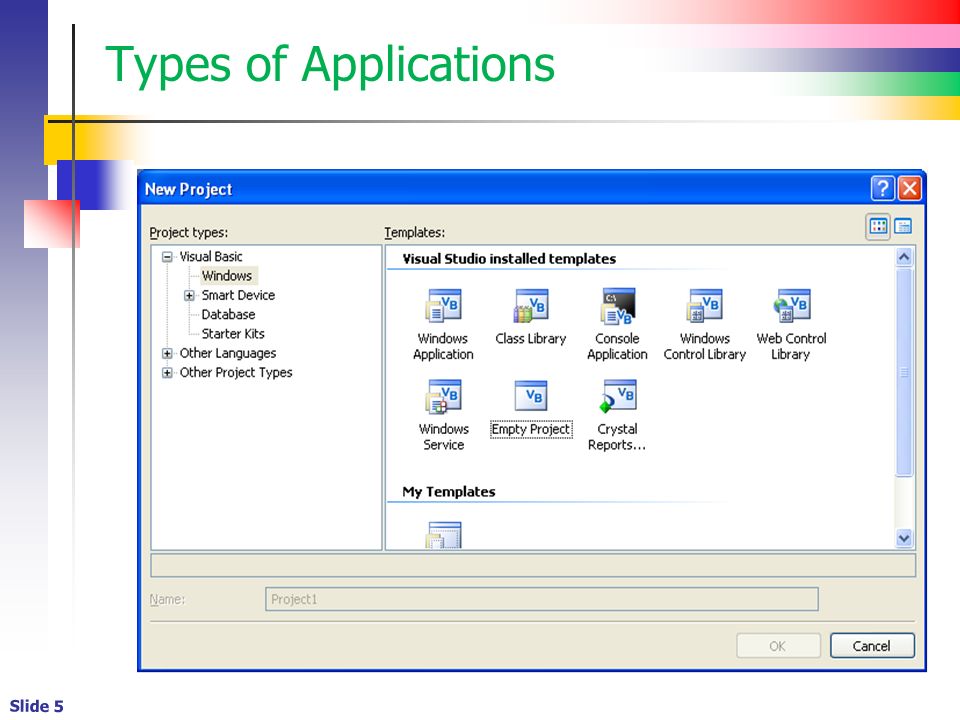Click the Empty Project label text

coord(531,429)
